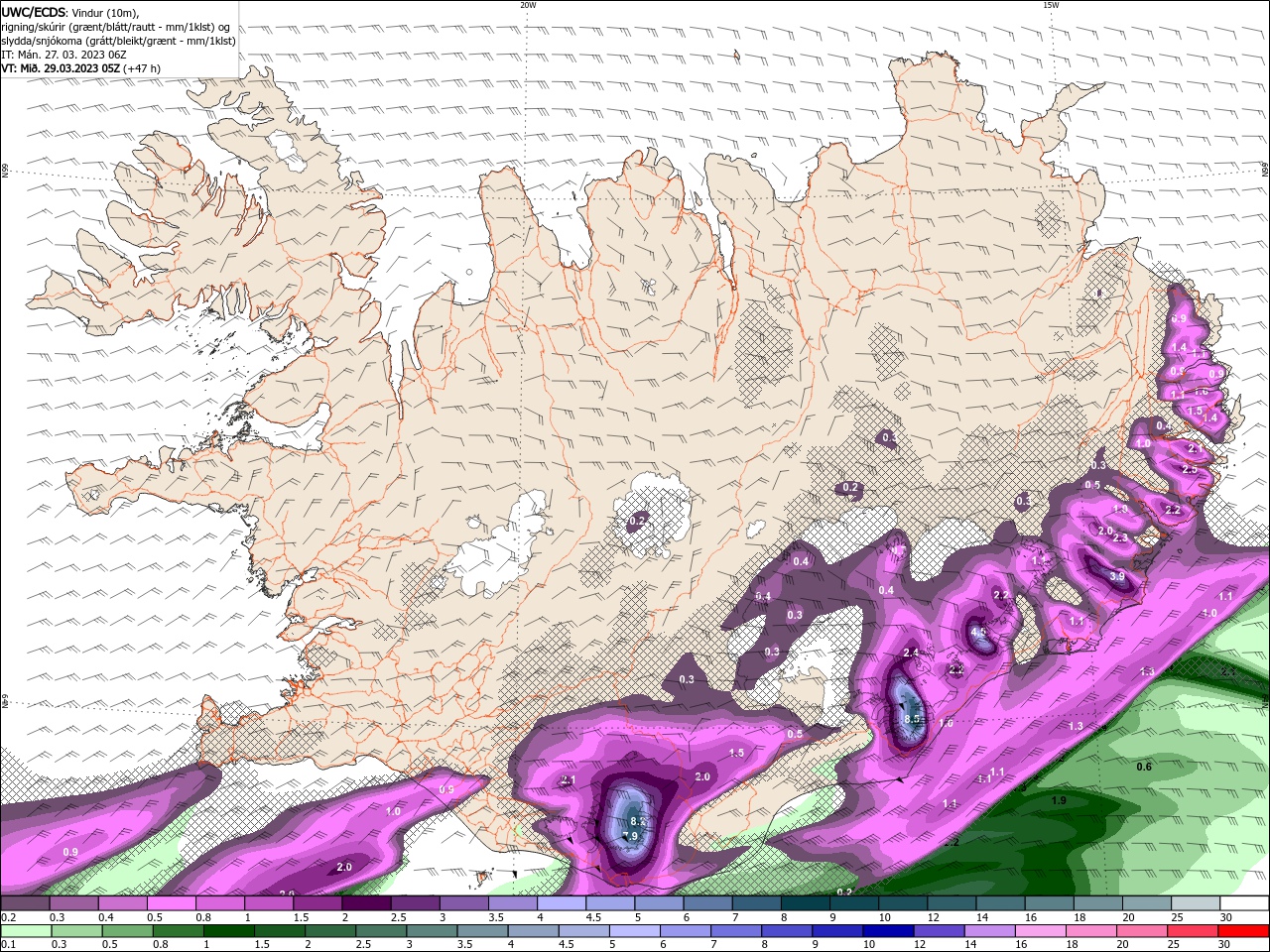Screen dimensions: 1270x952
Task: Click the 8.5 snowfall value on the map
Action: tap(913, 719)
